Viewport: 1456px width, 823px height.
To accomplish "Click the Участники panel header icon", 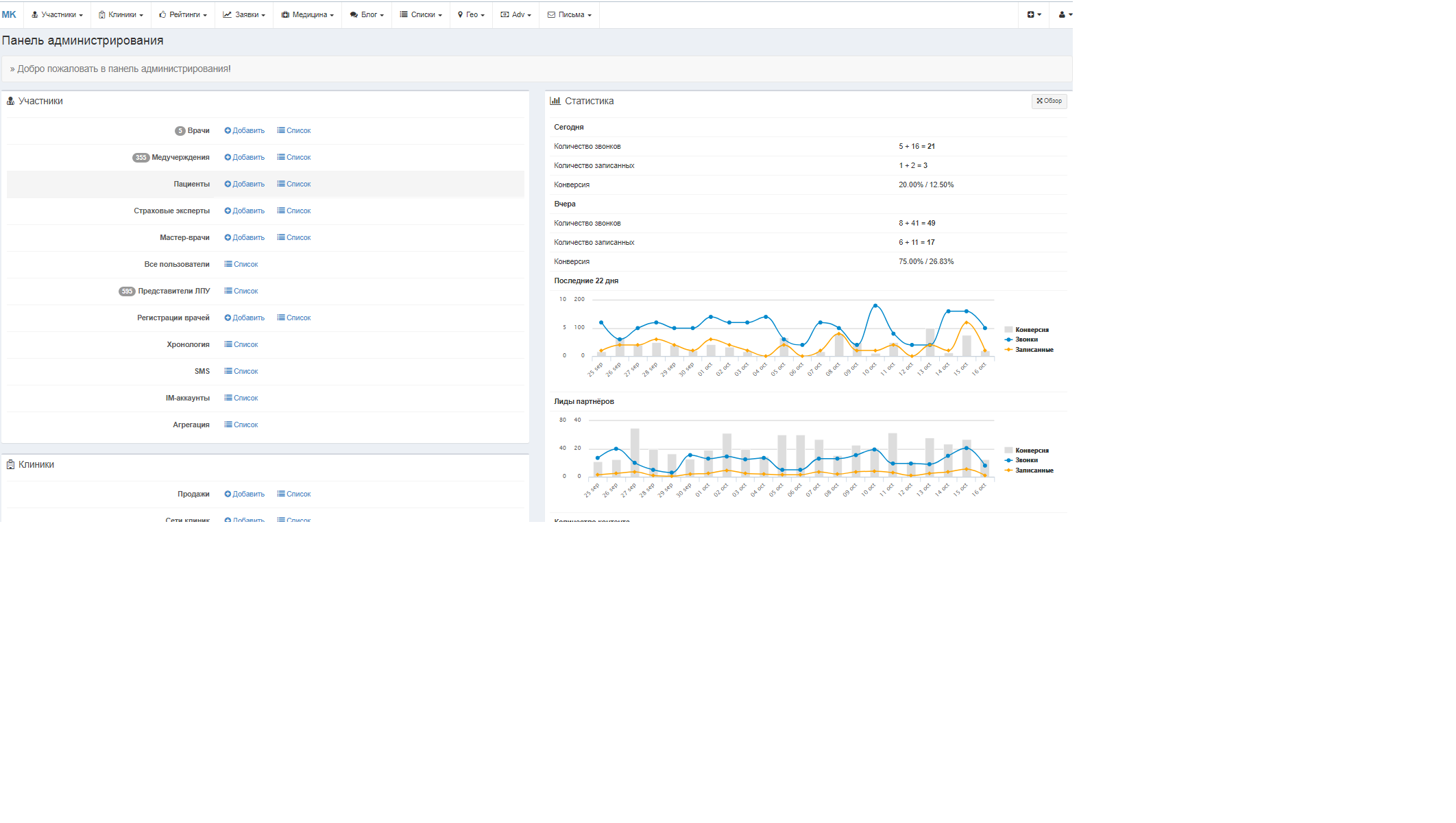I will [10, 101].
